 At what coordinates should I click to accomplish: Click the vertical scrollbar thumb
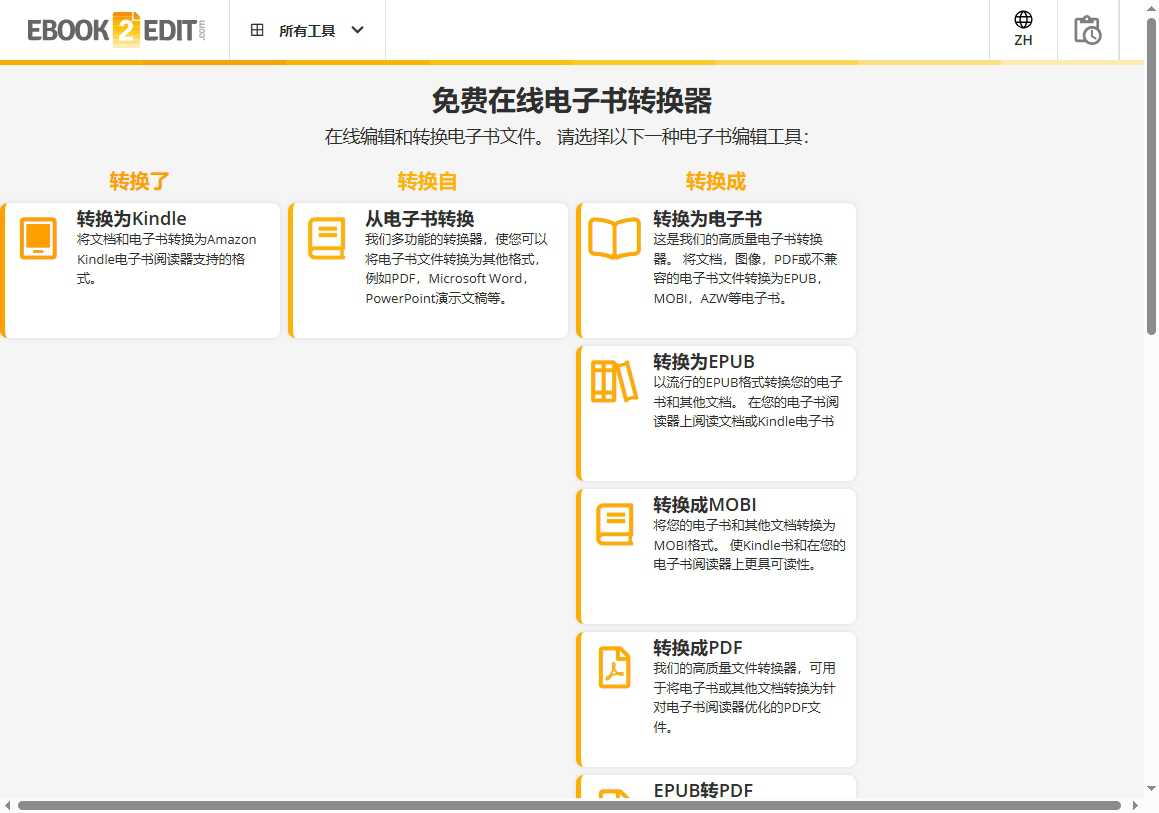coord(1151,177)
